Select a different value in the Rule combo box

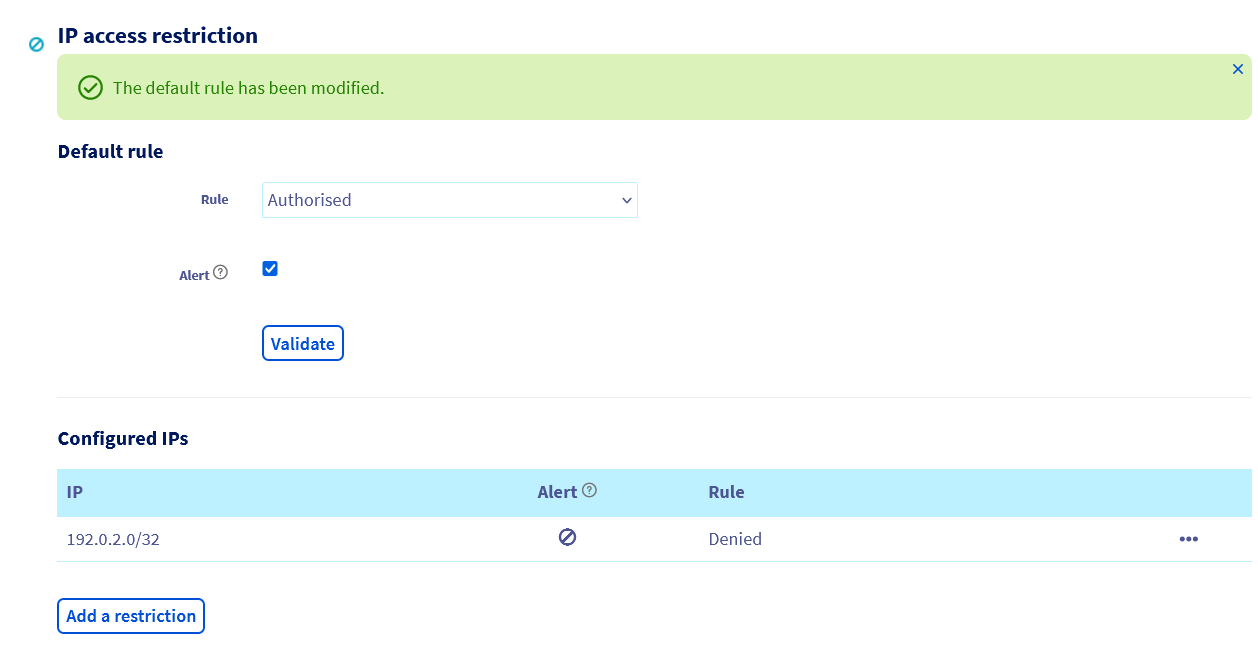(x=449, y=200)
